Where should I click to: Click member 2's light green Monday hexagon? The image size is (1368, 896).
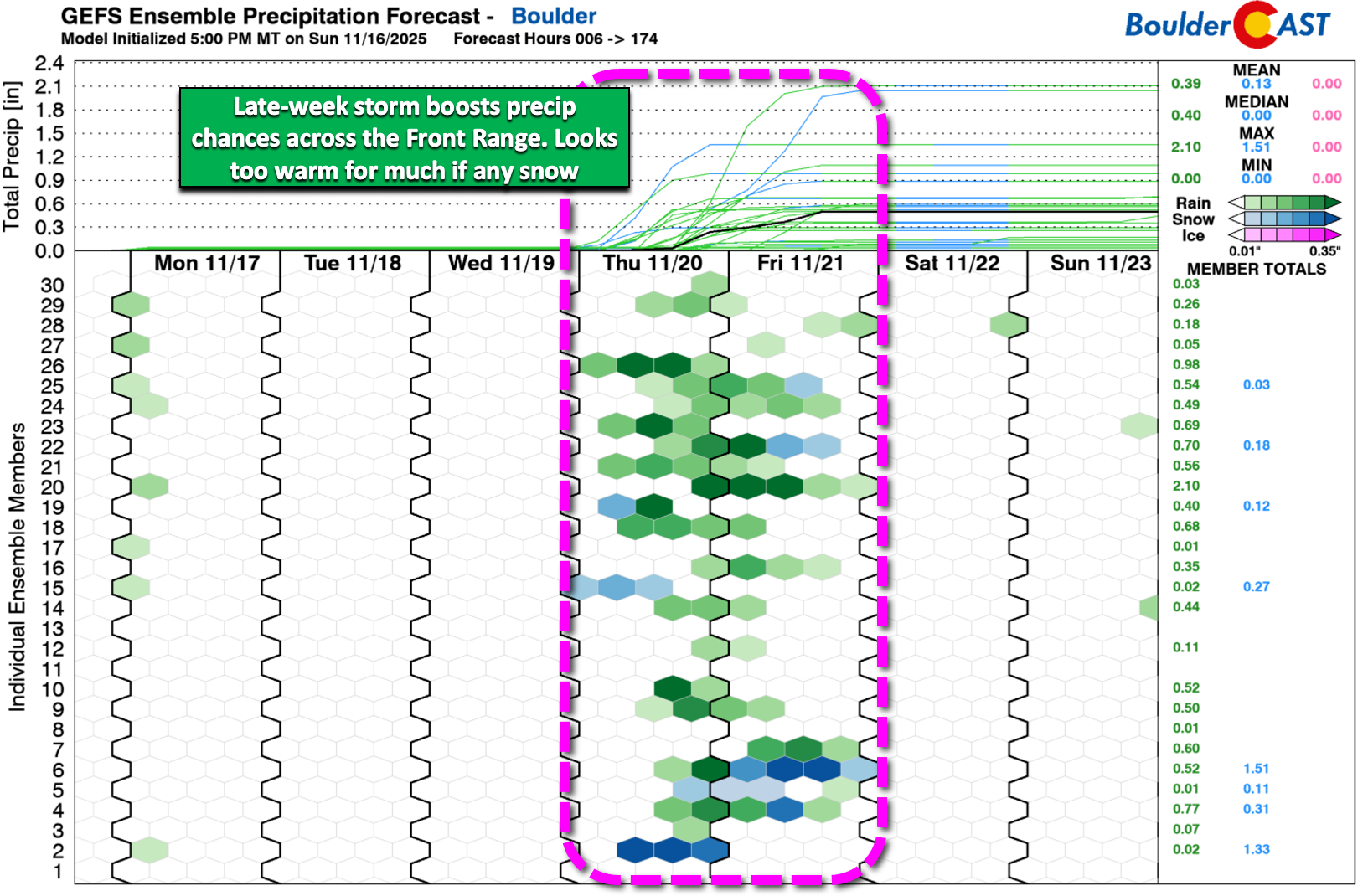(150, 850)
